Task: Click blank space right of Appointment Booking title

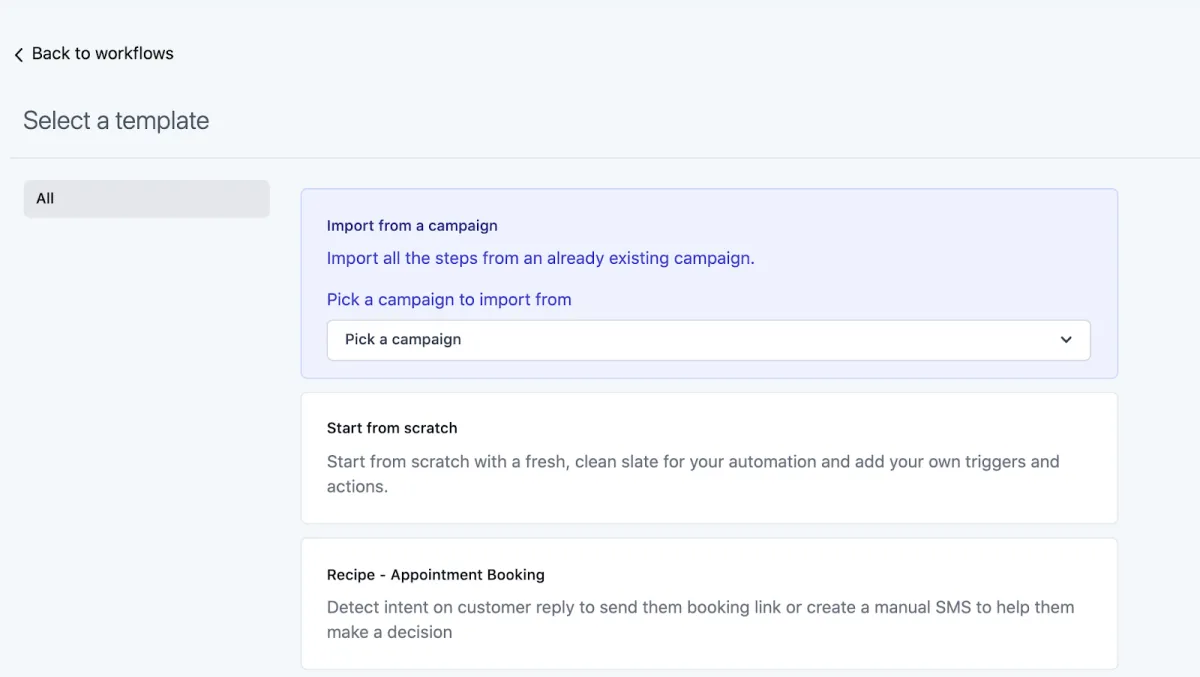Action: click(820, 575)
